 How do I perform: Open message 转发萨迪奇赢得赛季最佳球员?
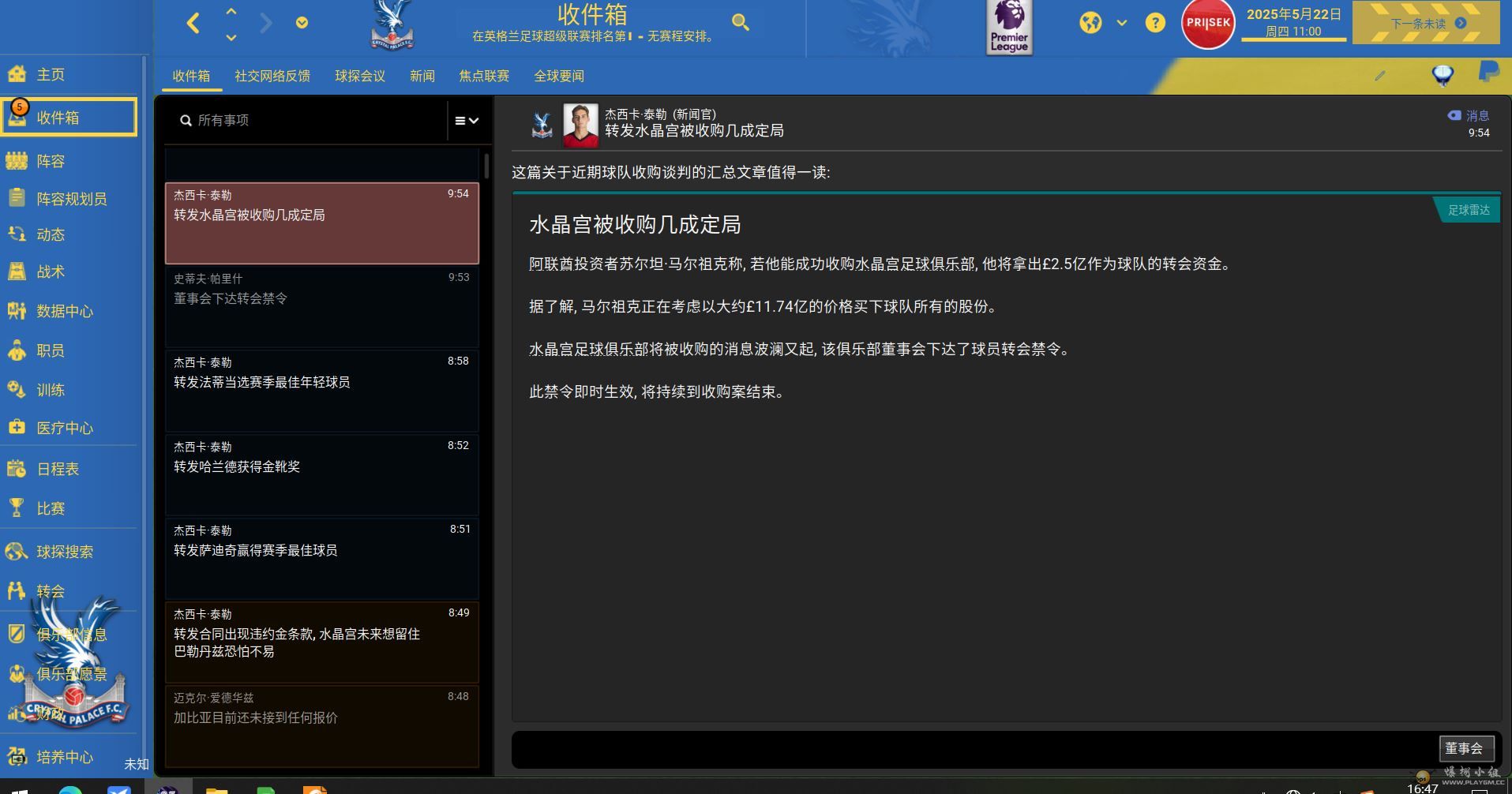click(322, 559)
